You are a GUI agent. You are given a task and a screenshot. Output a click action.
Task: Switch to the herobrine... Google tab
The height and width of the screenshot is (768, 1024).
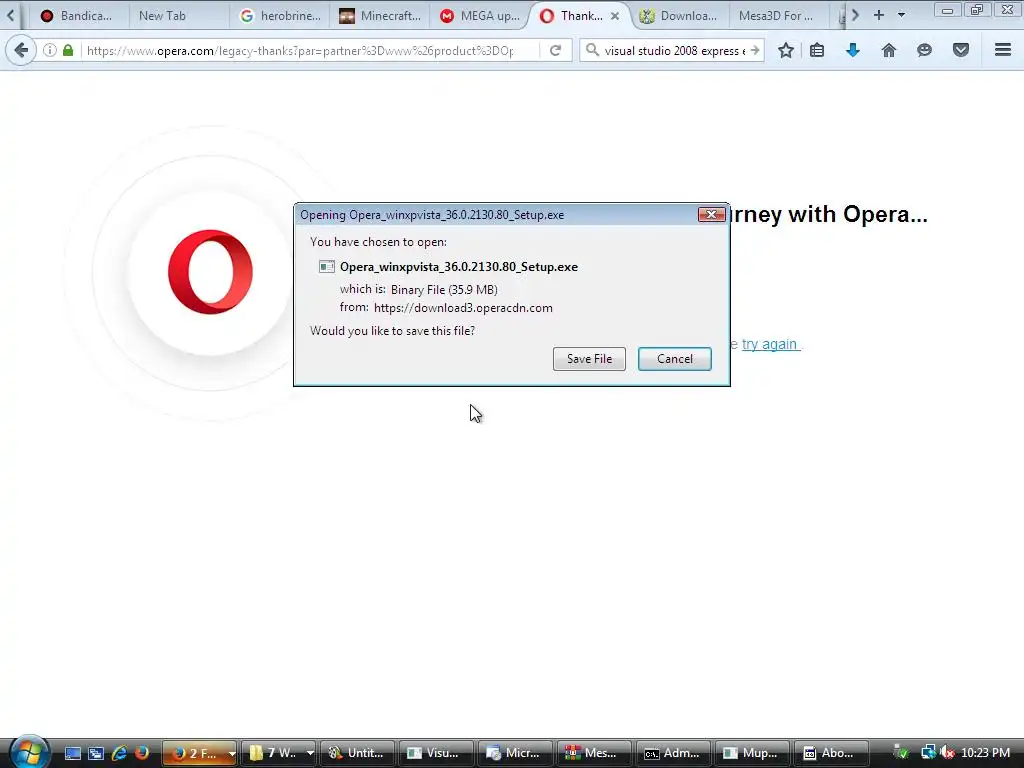(x=280, y=16)
